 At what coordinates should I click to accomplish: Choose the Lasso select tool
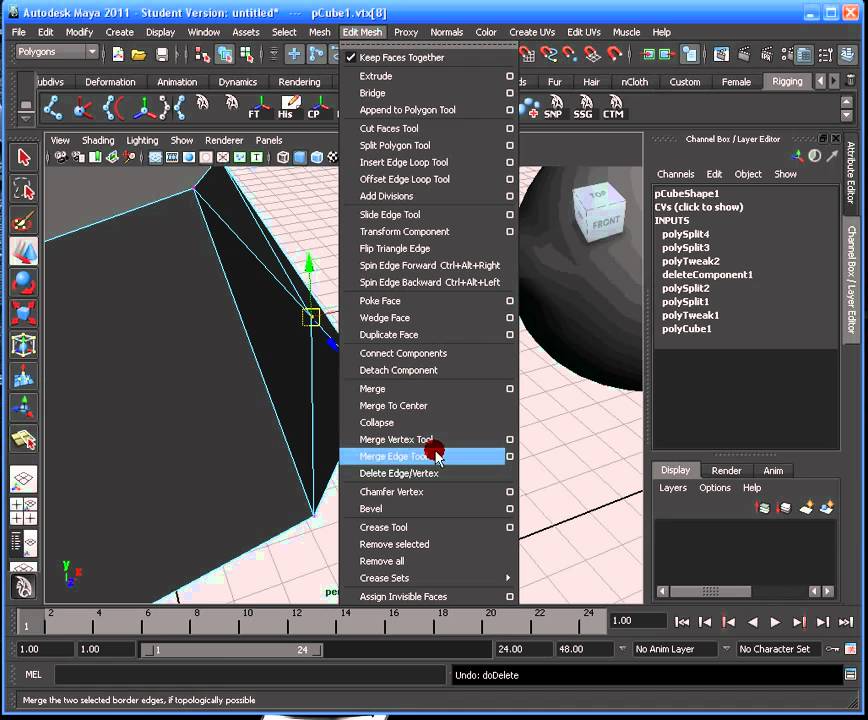tap(23, 189)
